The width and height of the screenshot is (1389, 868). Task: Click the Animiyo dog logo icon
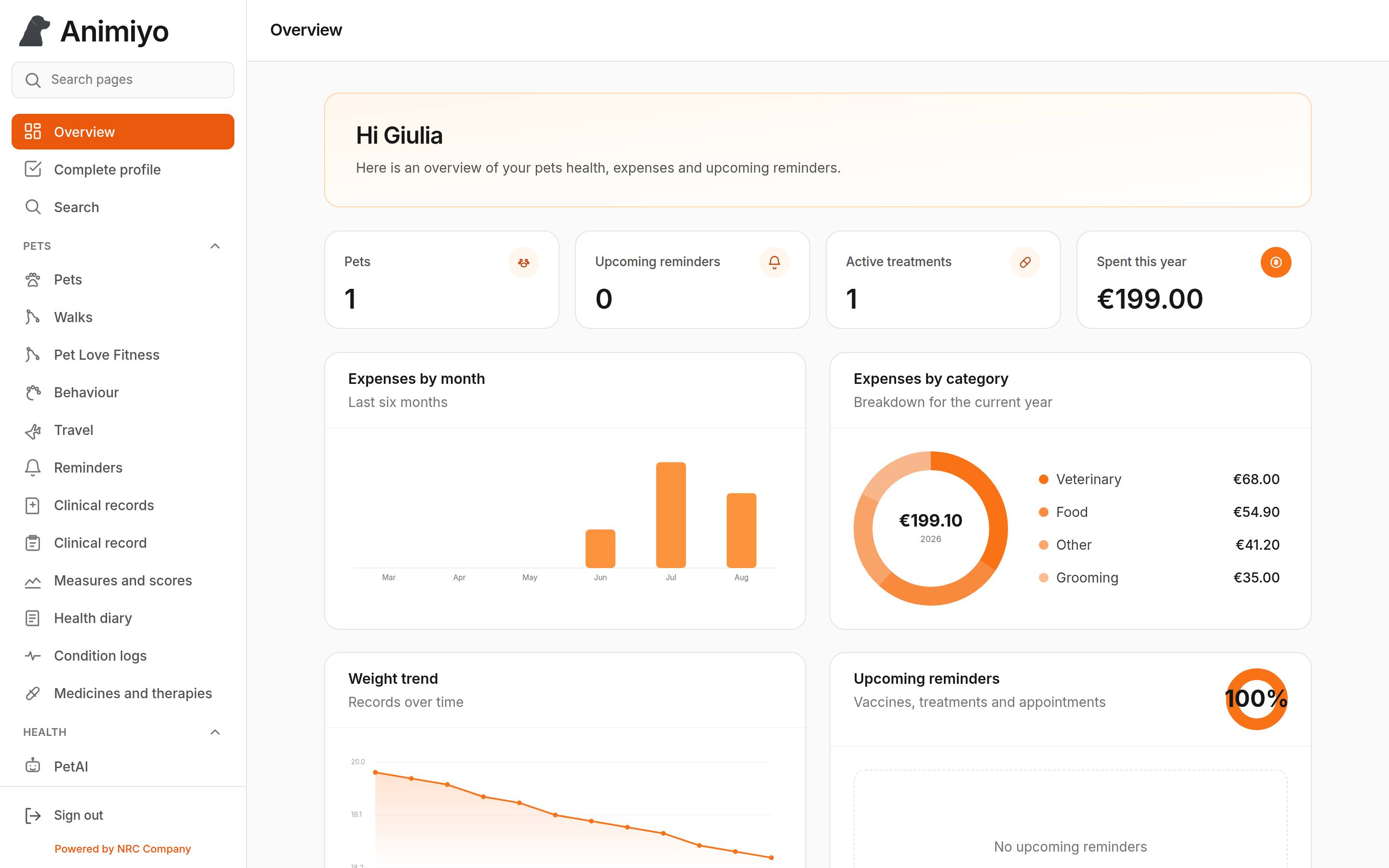point(34,31)
